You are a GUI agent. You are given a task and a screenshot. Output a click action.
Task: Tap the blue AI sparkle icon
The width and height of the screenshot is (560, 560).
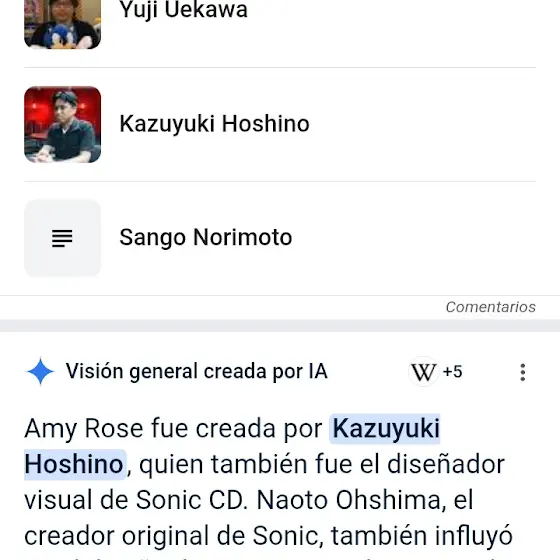point(40,371)
